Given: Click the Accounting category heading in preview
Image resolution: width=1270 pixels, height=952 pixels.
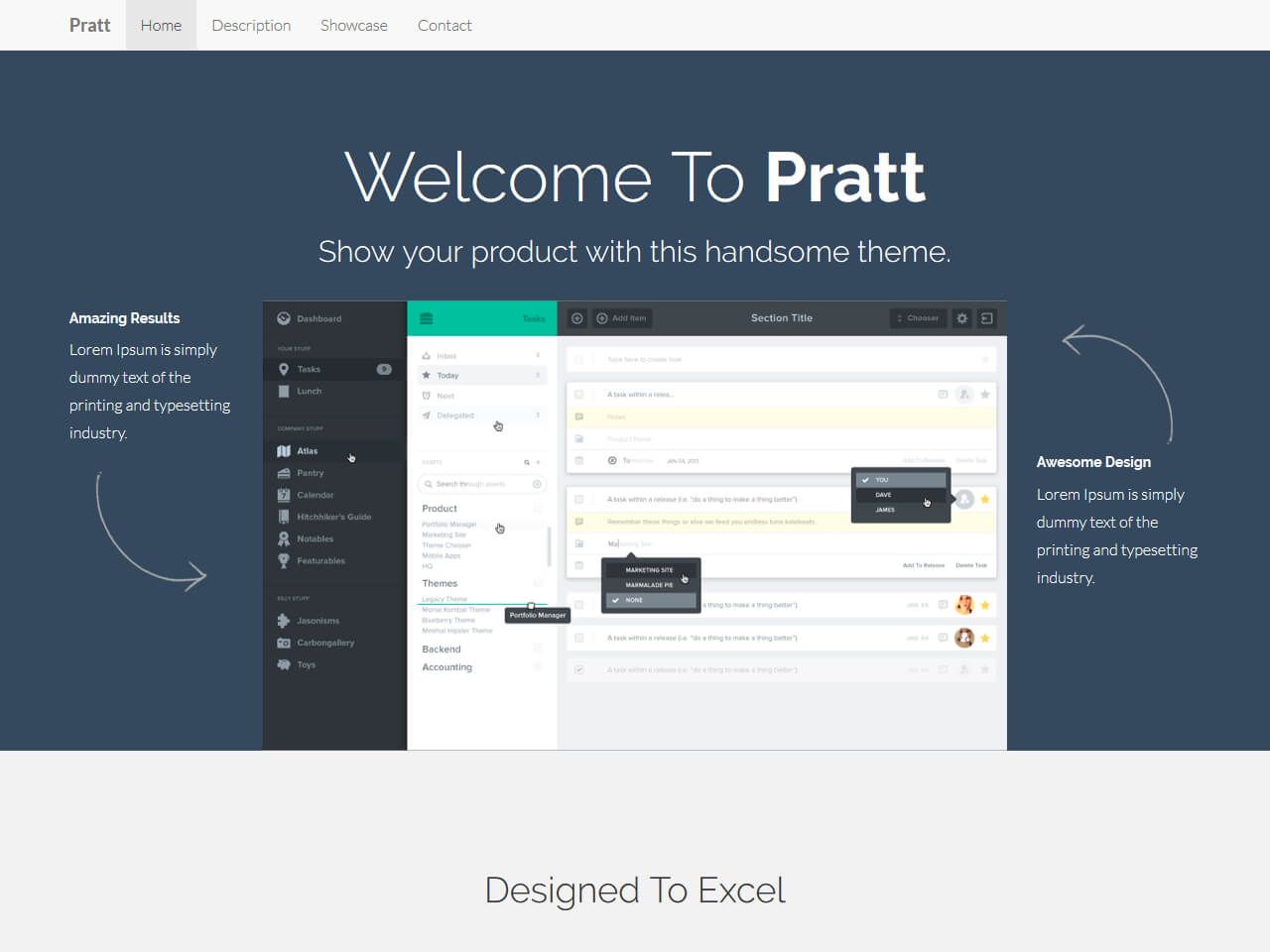Looking at the screenshot, I should pos(447,667).
